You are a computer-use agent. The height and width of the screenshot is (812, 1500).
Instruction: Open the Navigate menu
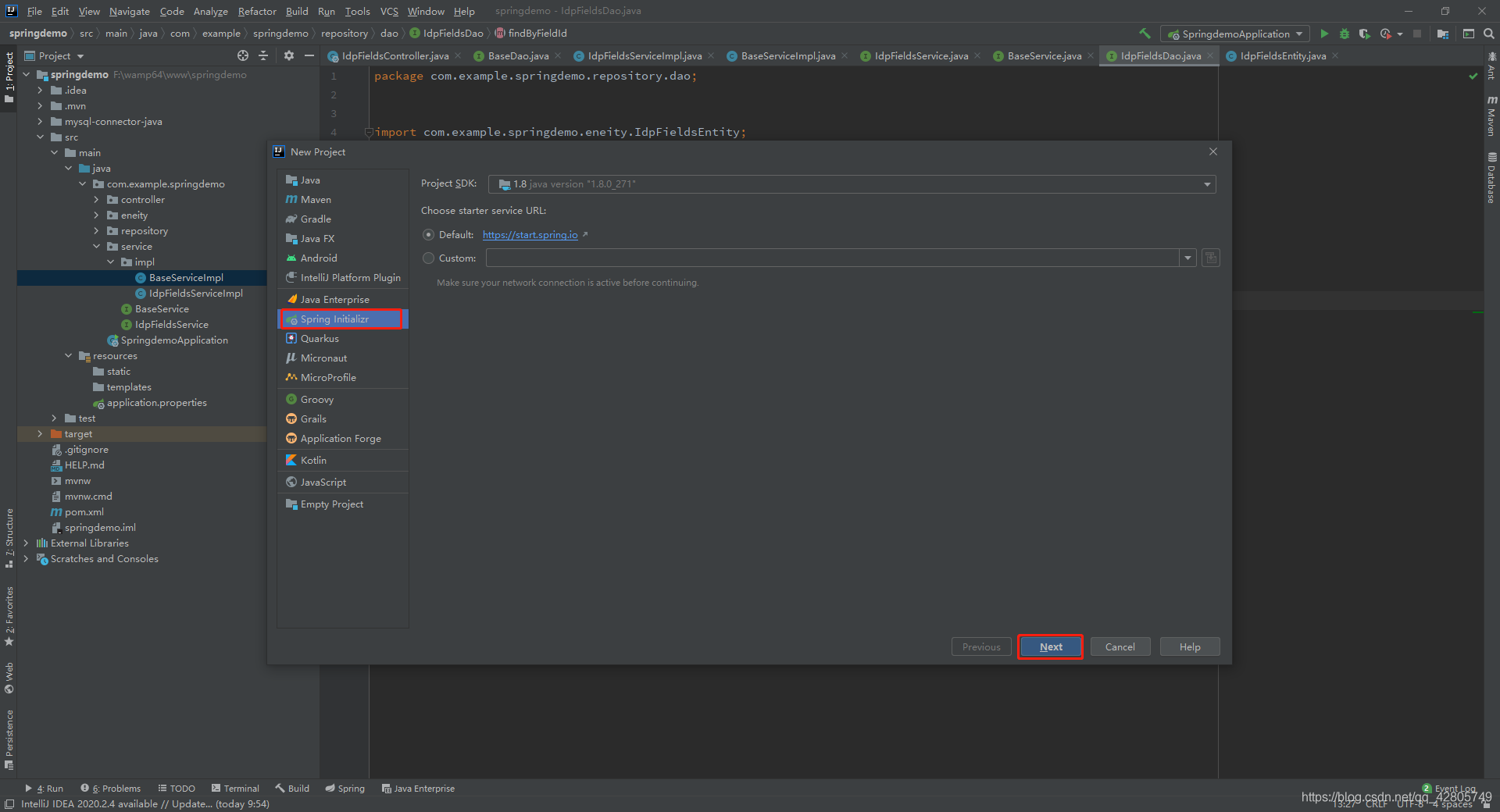coord(129,11)
